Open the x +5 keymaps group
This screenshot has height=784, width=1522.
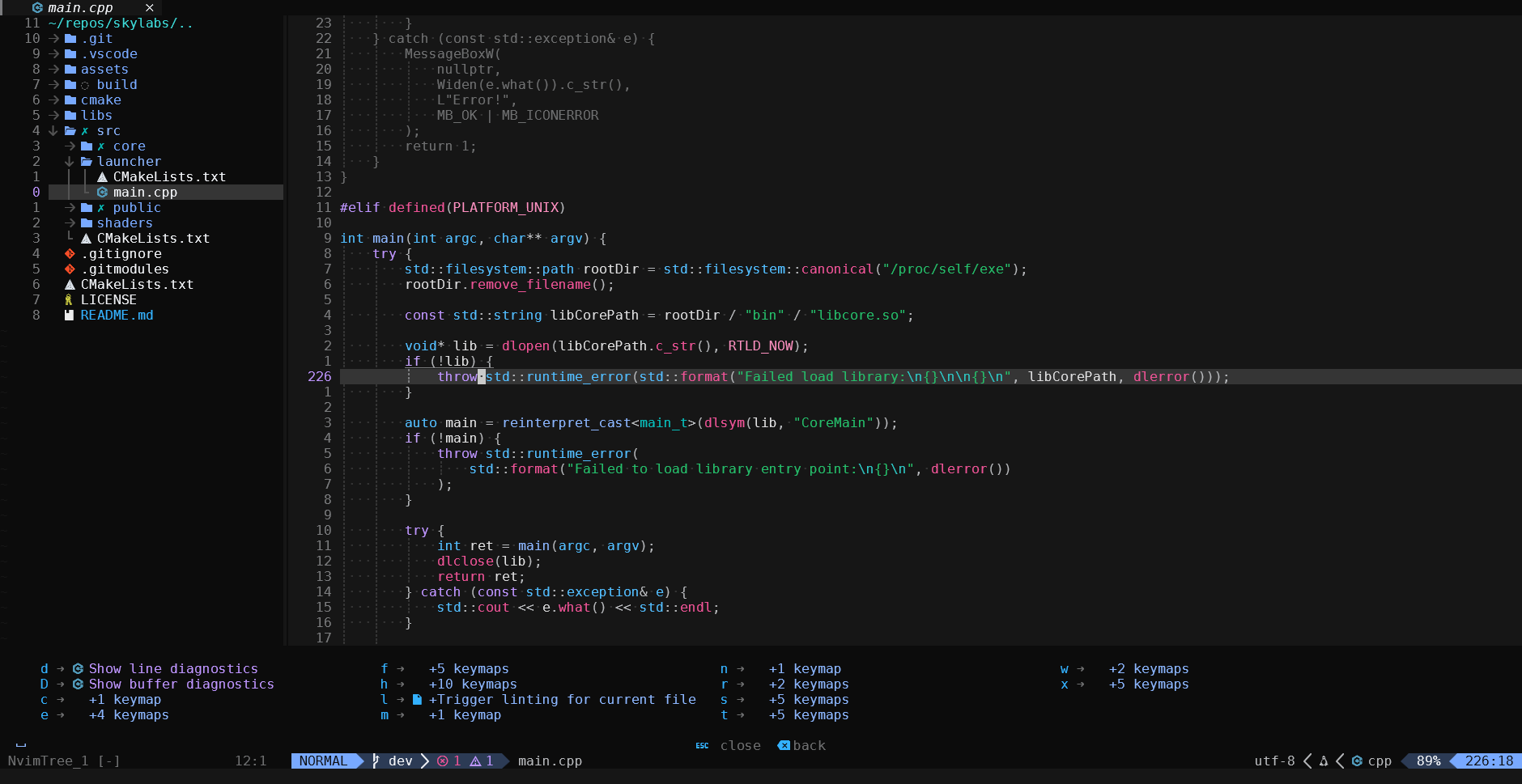pos(1149,684)
